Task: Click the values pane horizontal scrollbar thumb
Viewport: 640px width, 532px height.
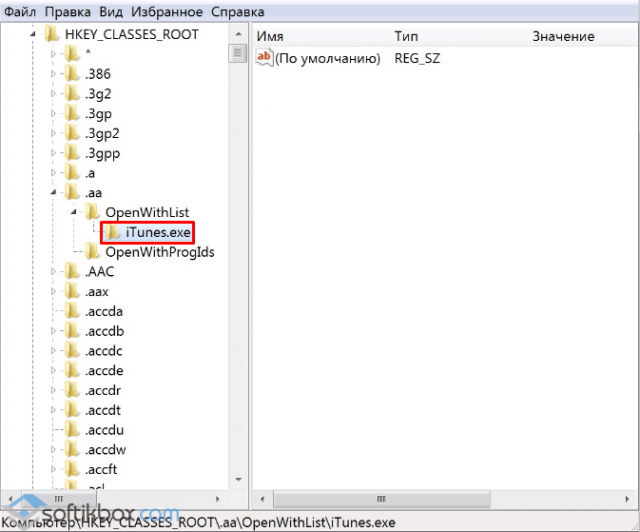Action: pos(382,499)
